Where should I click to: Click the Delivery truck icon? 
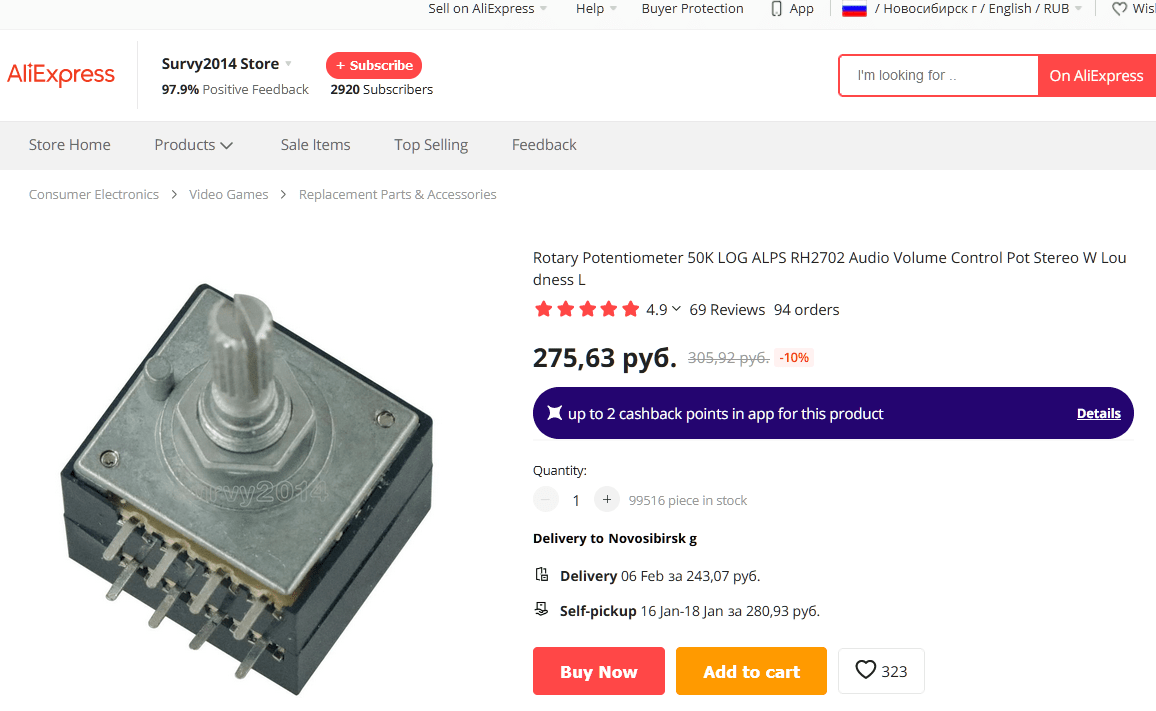[x=542, y=575]
